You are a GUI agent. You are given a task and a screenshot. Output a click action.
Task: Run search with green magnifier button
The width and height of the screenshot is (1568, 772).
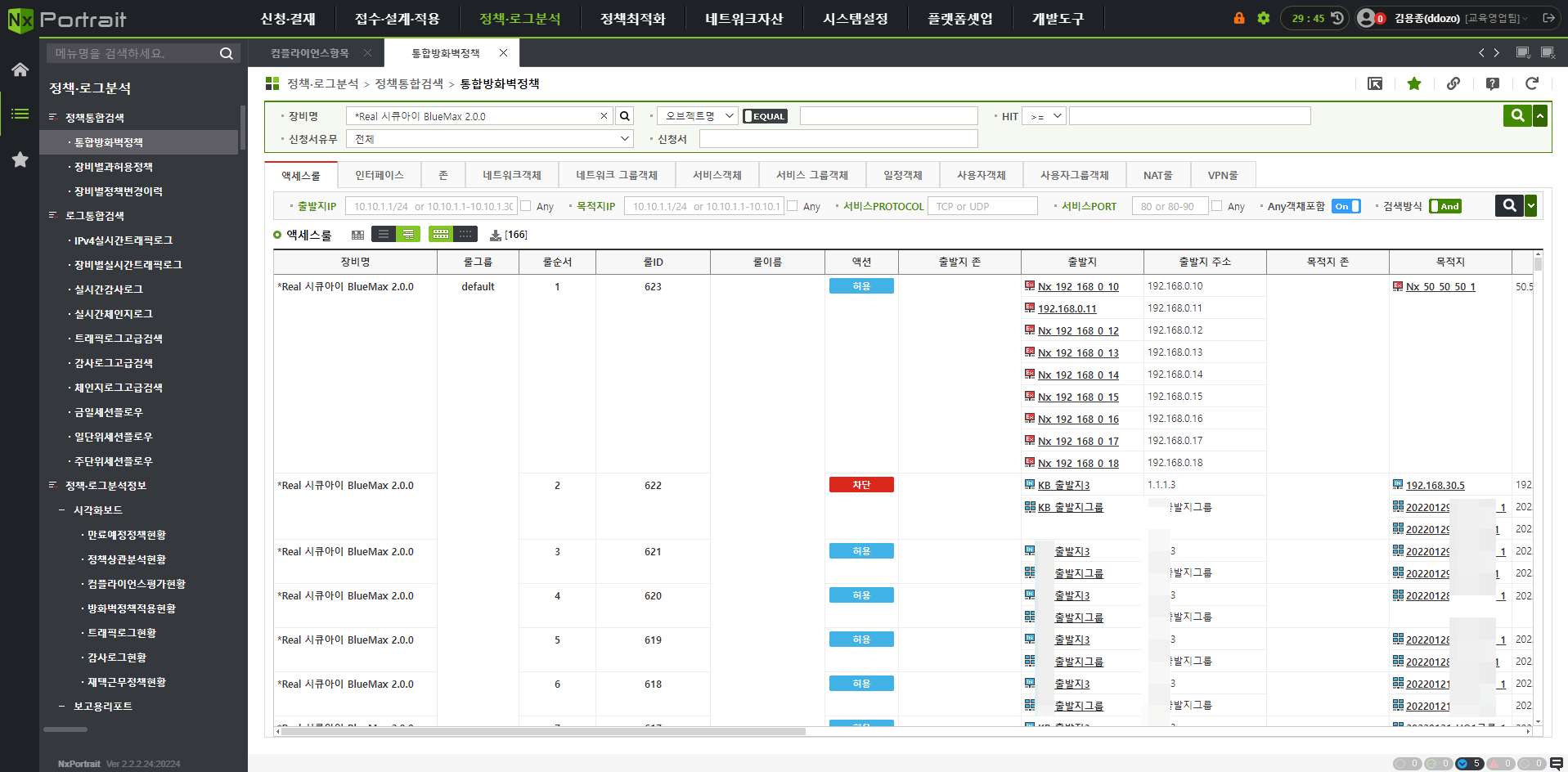(x=1517, y=115)
